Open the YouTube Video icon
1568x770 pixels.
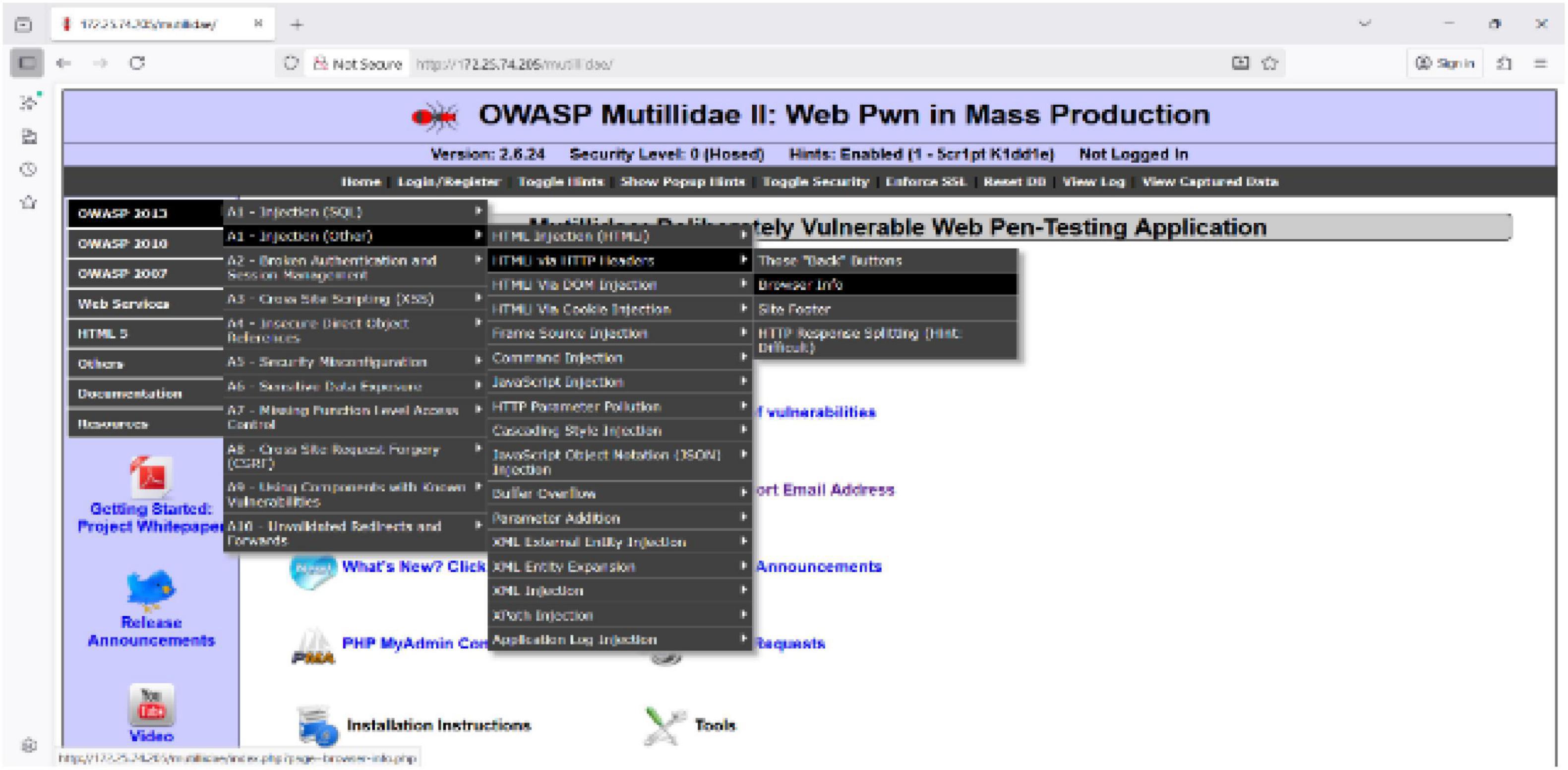pyautogui.click(x=151, y=704)
